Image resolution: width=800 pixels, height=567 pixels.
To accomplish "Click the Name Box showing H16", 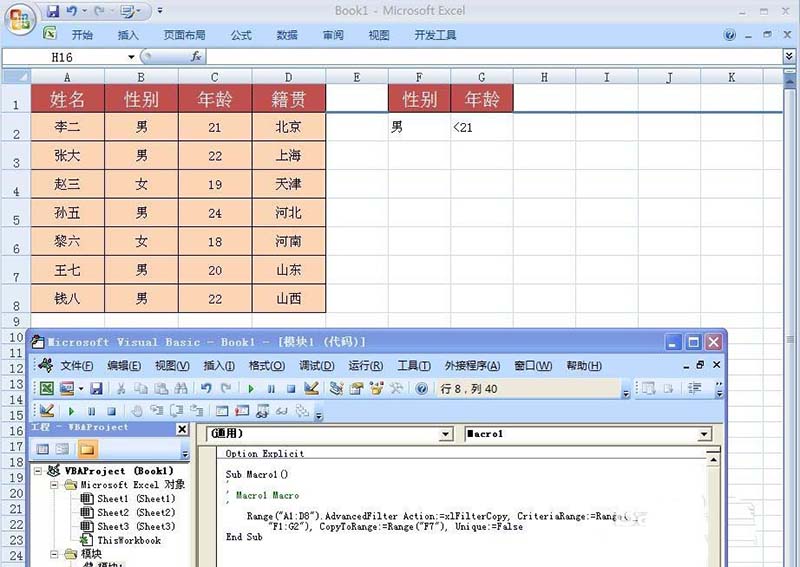I will (63, 57).
